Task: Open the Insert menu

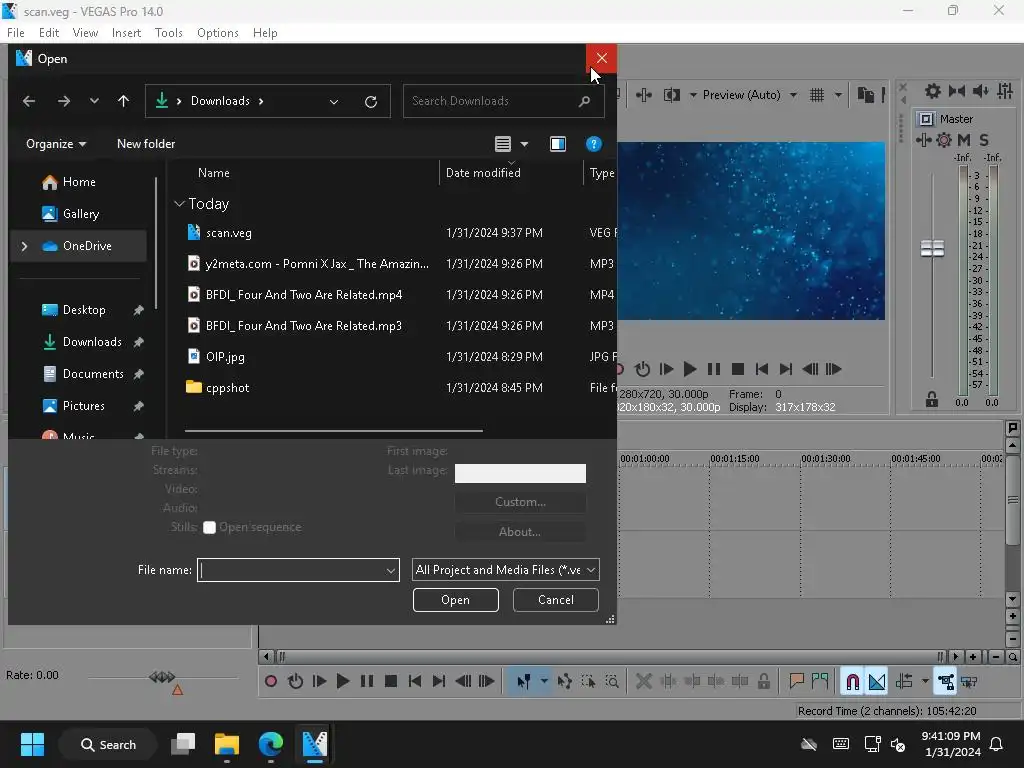Action: (126, 33)
